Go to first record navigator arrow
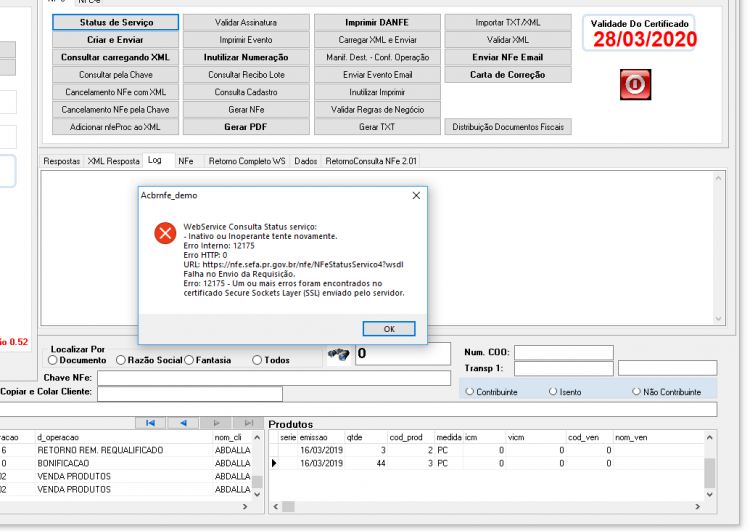This screenshot has width=750, height=531. 150,423
